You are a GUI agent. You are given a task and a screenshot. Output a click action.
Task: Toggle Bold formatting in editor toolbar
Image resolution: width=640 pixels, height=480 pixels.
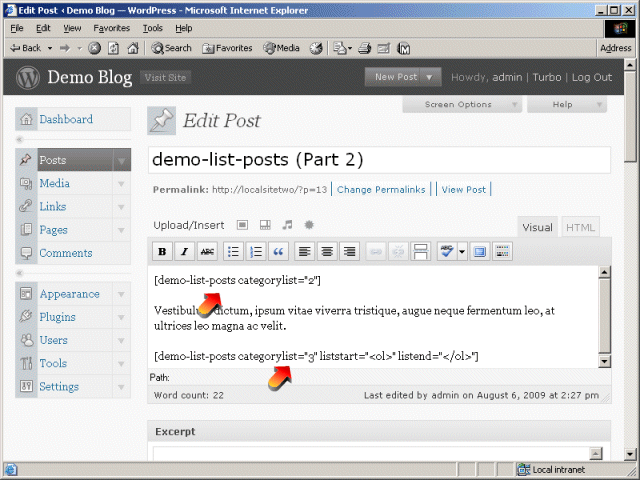pyautogui.click(x=162, y=251)
